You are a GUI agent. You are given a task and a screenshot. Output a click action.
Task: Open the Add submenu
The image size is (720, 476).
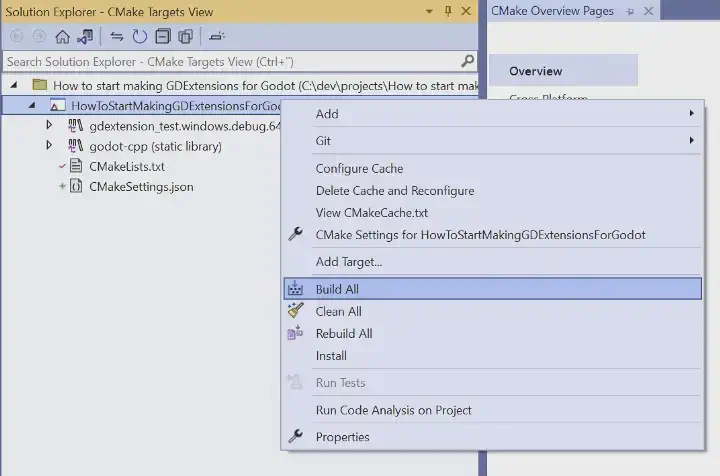(493, 114)
